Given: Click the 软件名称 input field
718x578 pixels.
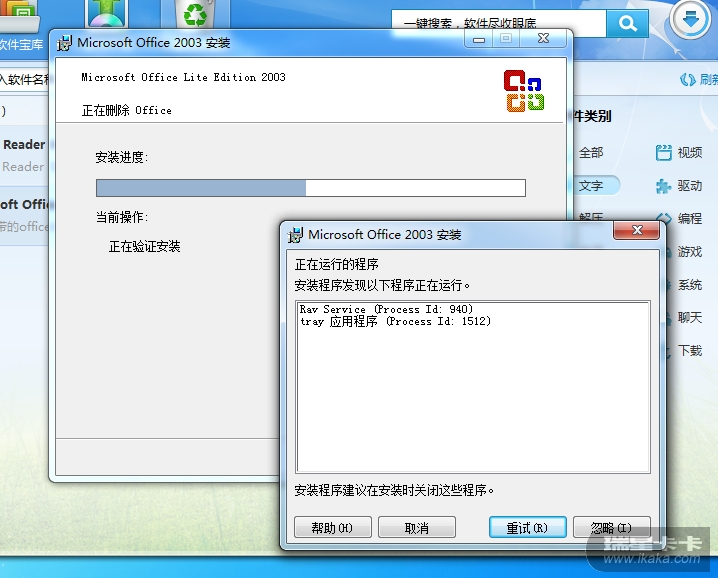Looking at the screenshot, I should pos(24,80).
